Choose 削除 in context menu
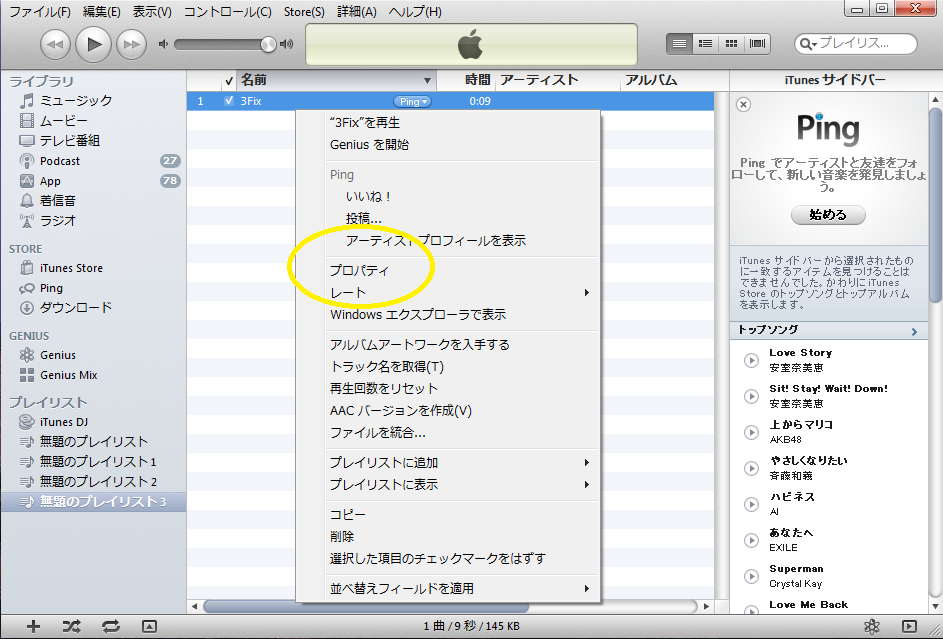 [x=342, y=536]
